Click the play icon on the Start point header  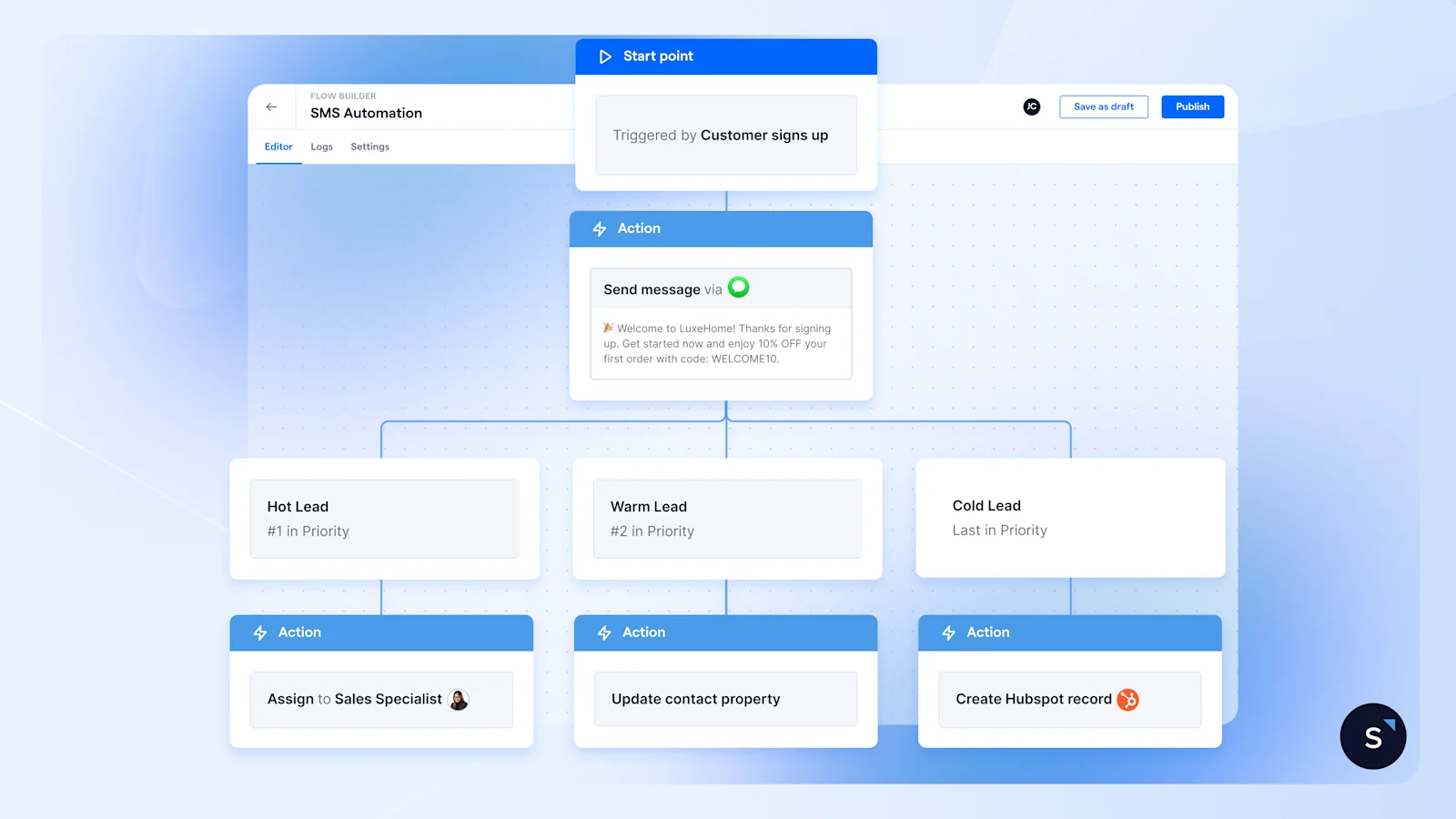coord(605,56)
